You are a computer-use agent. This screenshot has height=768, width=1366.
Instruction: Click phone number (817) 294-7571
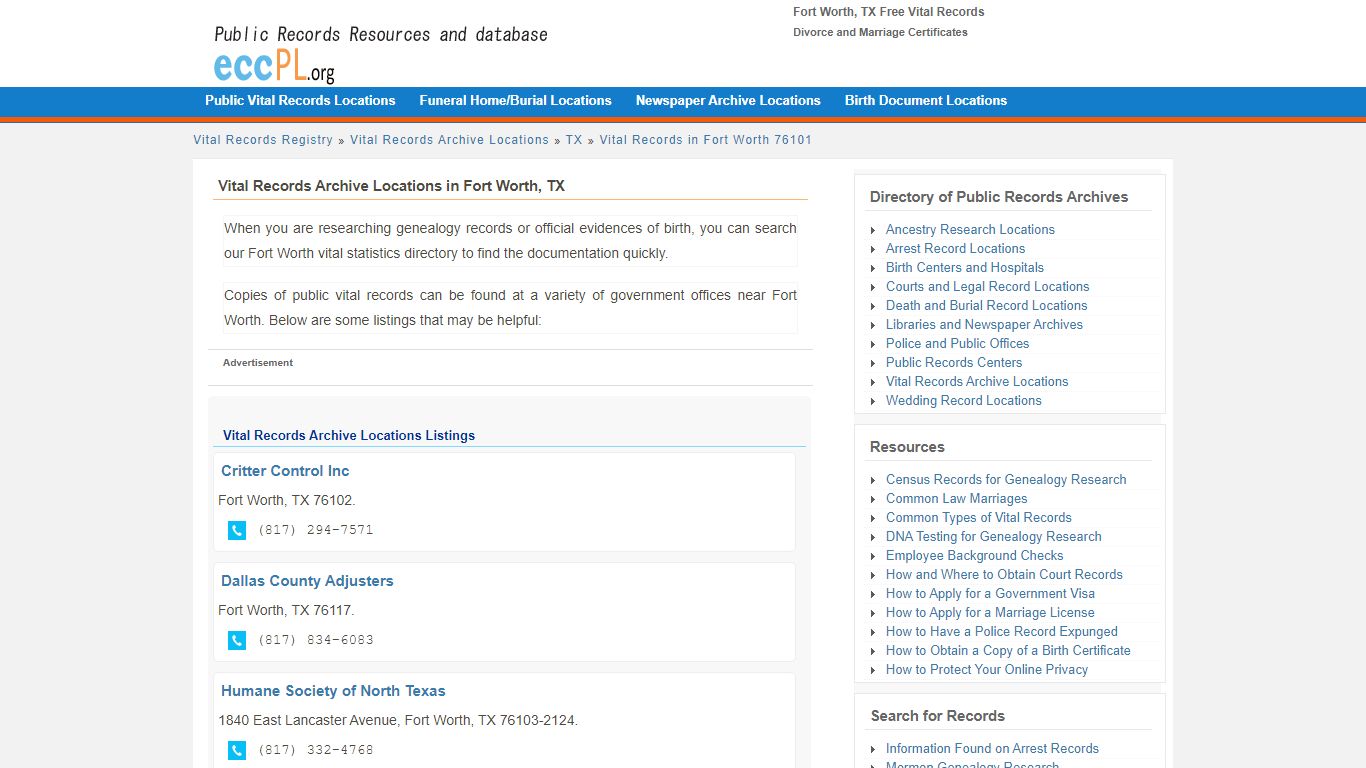(315, 530)
